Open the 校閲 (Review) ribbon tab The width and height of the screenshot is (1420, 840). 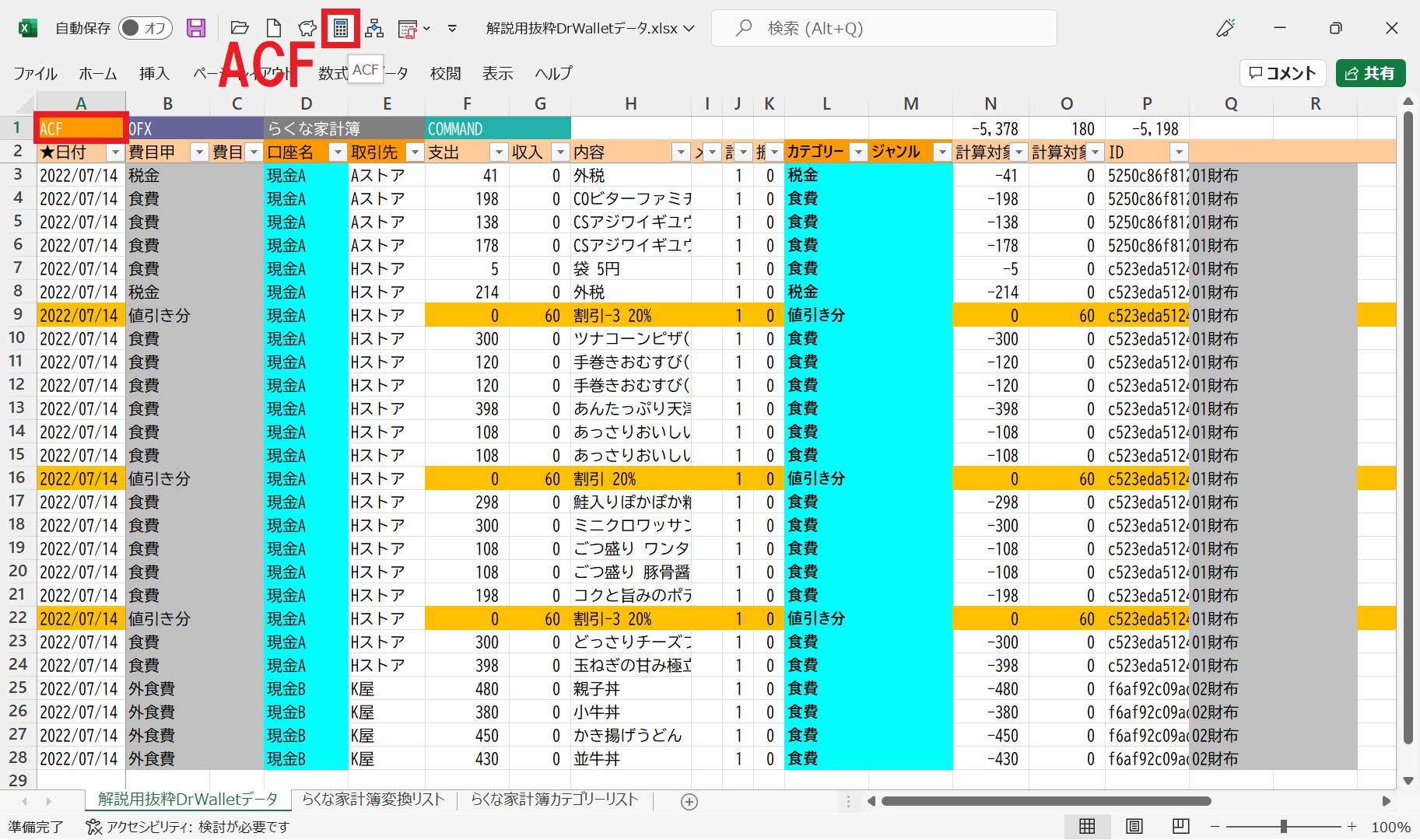click(x=446, y=73)
